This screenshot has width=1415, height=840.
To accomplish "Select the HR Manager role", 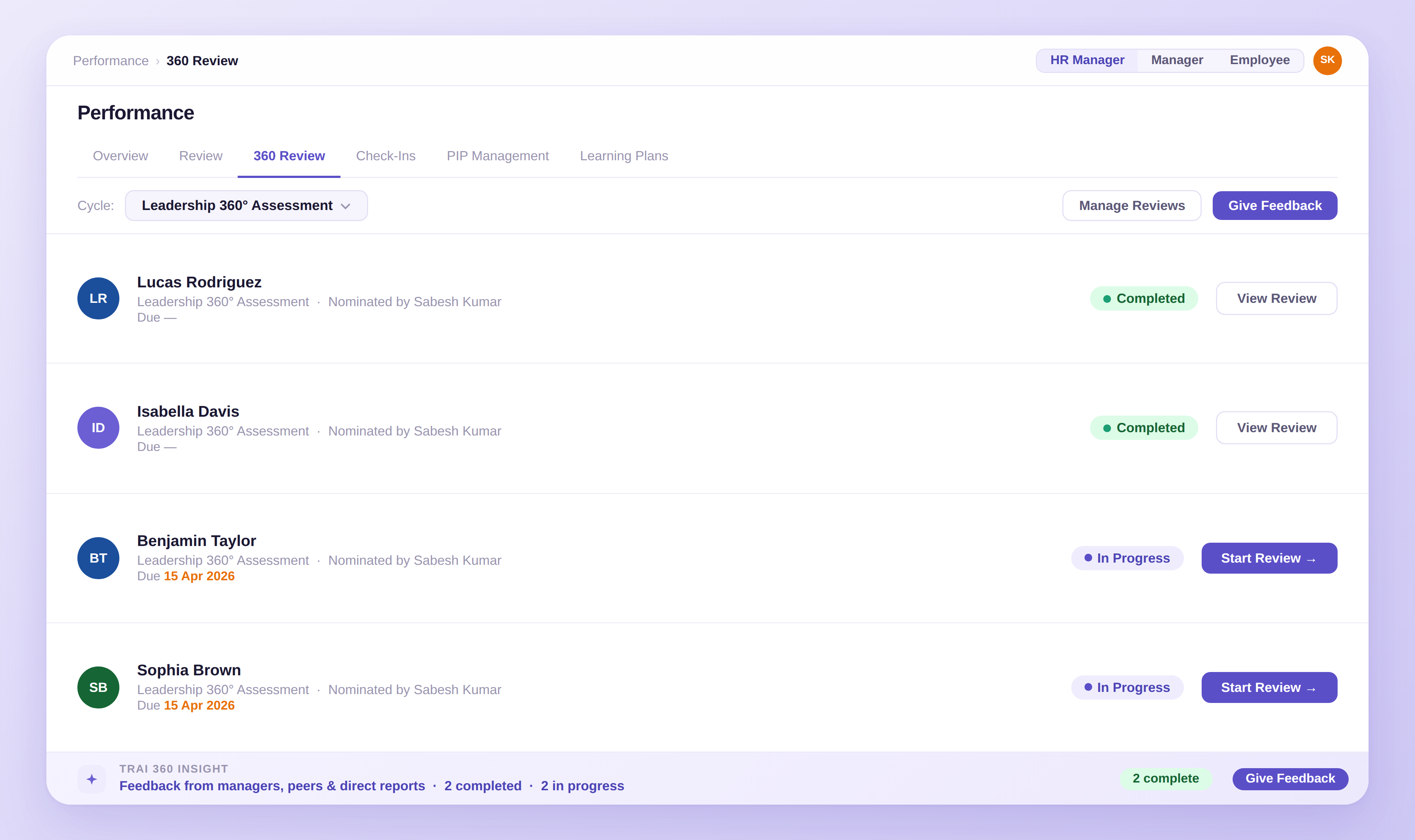I will pyautogui.click(x=1087, y=60).
